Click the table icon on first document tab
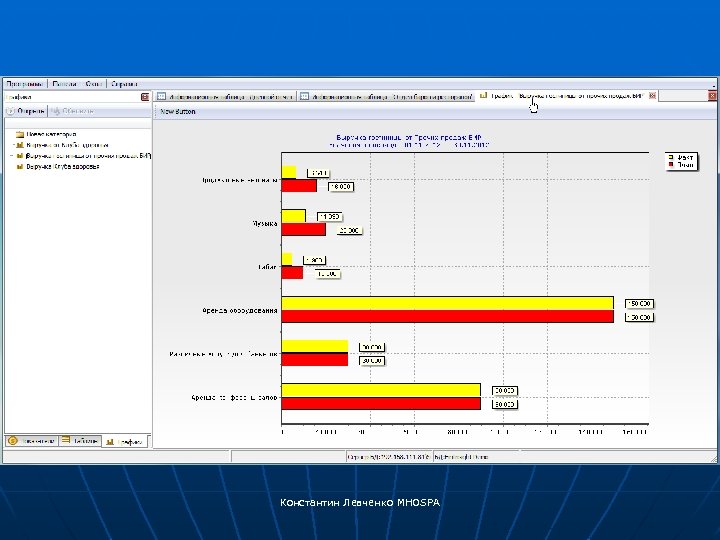 (161, 96)
